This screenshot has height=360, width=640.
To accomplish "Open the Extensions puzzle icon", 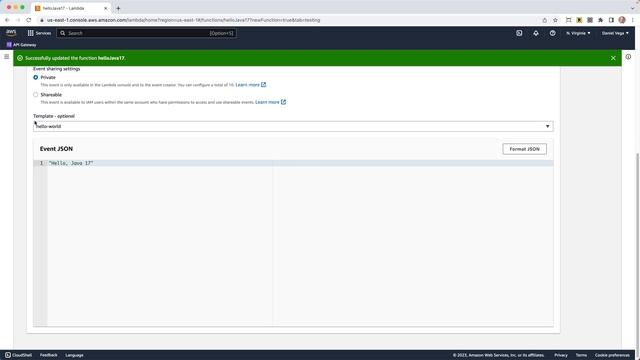I will 600,20.
